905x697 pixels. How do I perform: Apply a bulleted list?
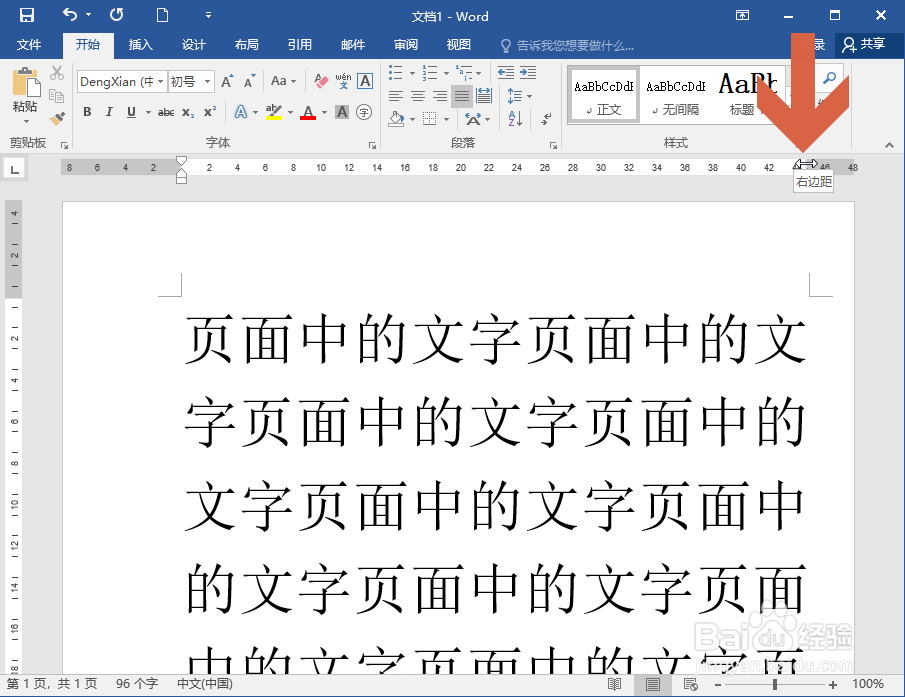coord(395,73)
